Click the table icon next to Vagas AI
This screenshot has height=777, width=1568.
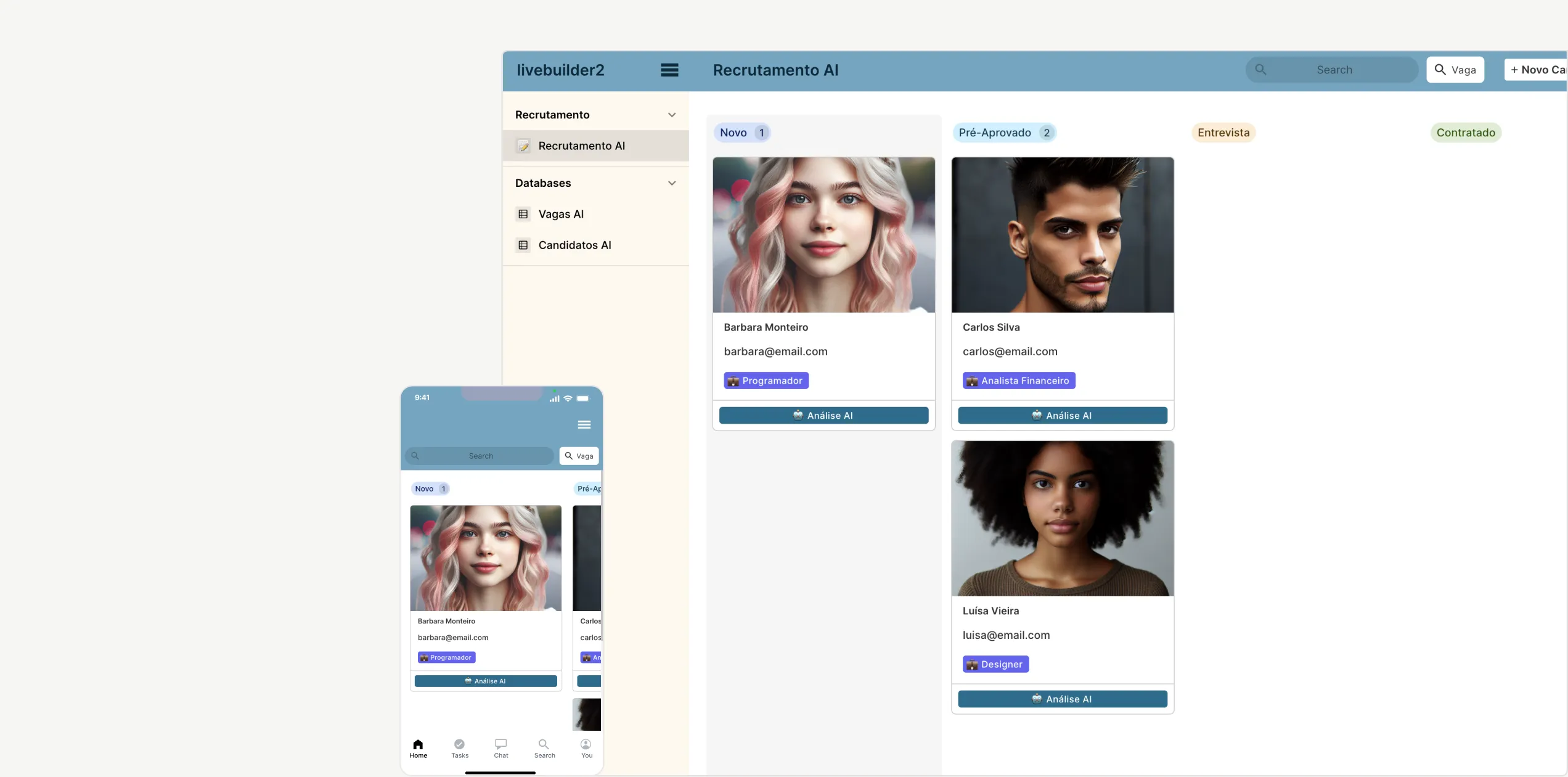(x=523, y=214)
